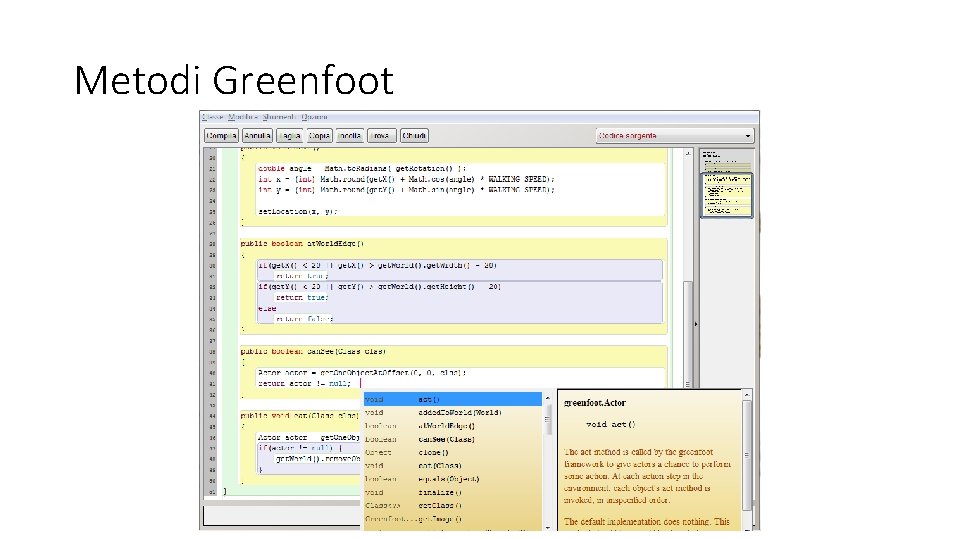The width and height of the screenshot is (960, 540).
Task: Click the 'setLocation(x, y);' code line
Action: pos(298,211)
